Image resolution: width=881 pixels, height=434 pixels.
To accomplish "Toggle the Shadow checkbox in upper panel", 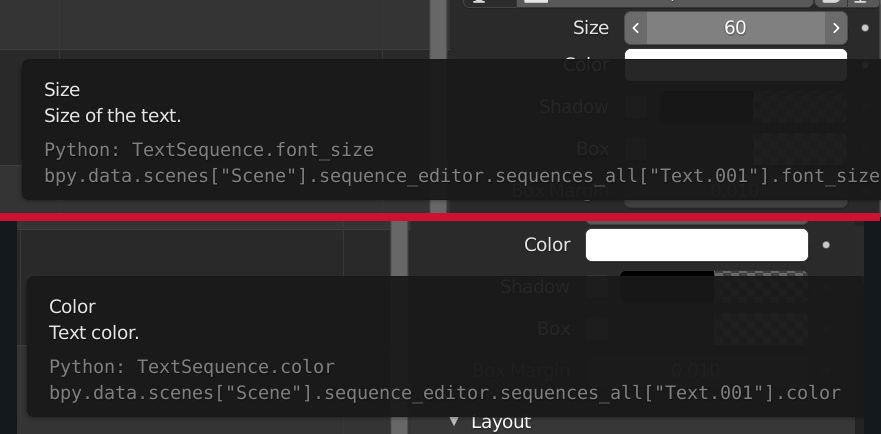I will 637,107.
